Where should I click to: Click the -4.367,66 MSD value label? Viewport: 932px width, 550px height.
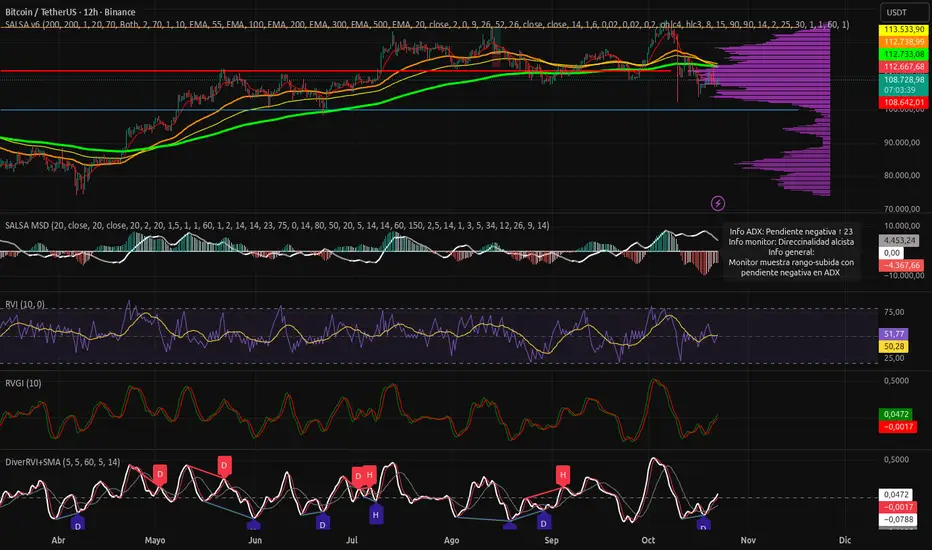point(901,265)
